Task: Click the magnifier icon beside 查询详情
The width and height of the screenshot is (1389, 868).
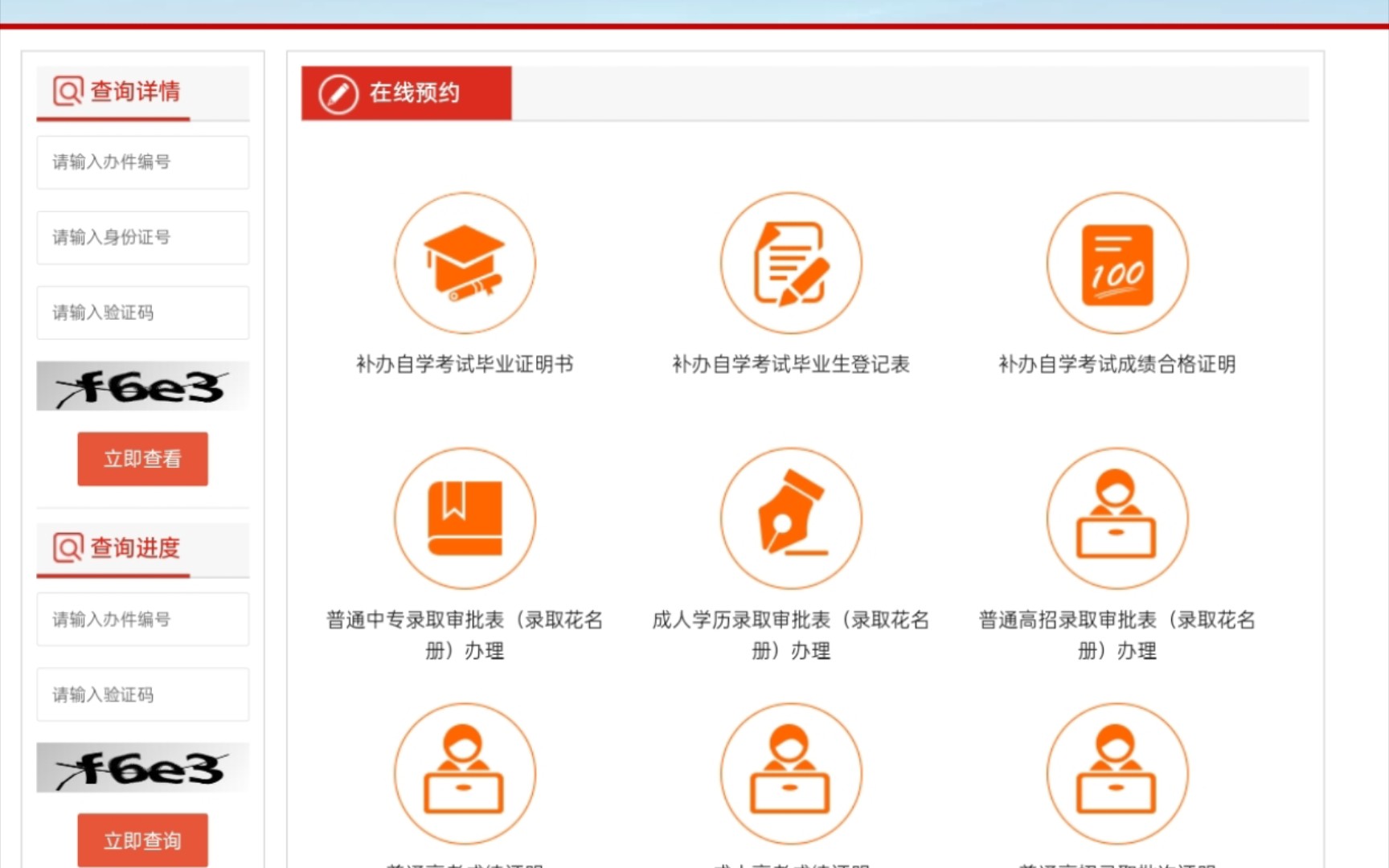Action: [68, 91]
